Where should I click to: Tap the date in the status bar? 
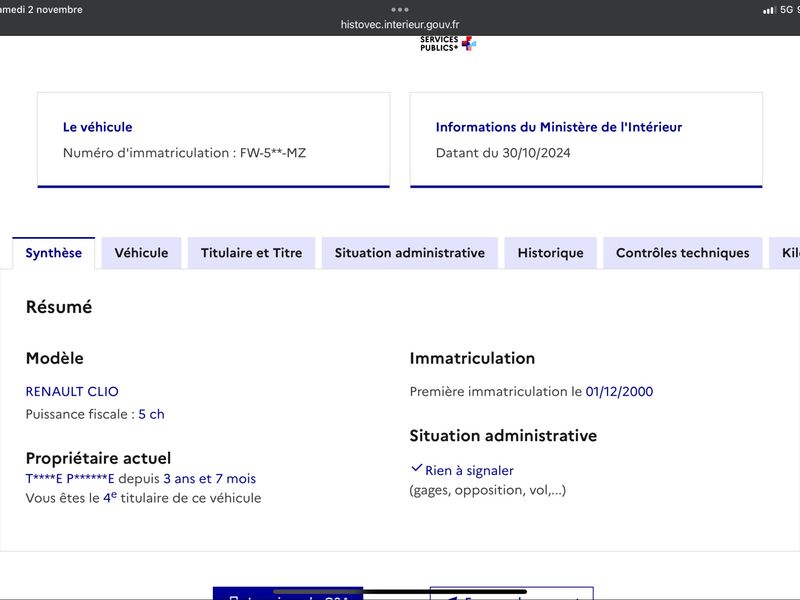[41, 9]
